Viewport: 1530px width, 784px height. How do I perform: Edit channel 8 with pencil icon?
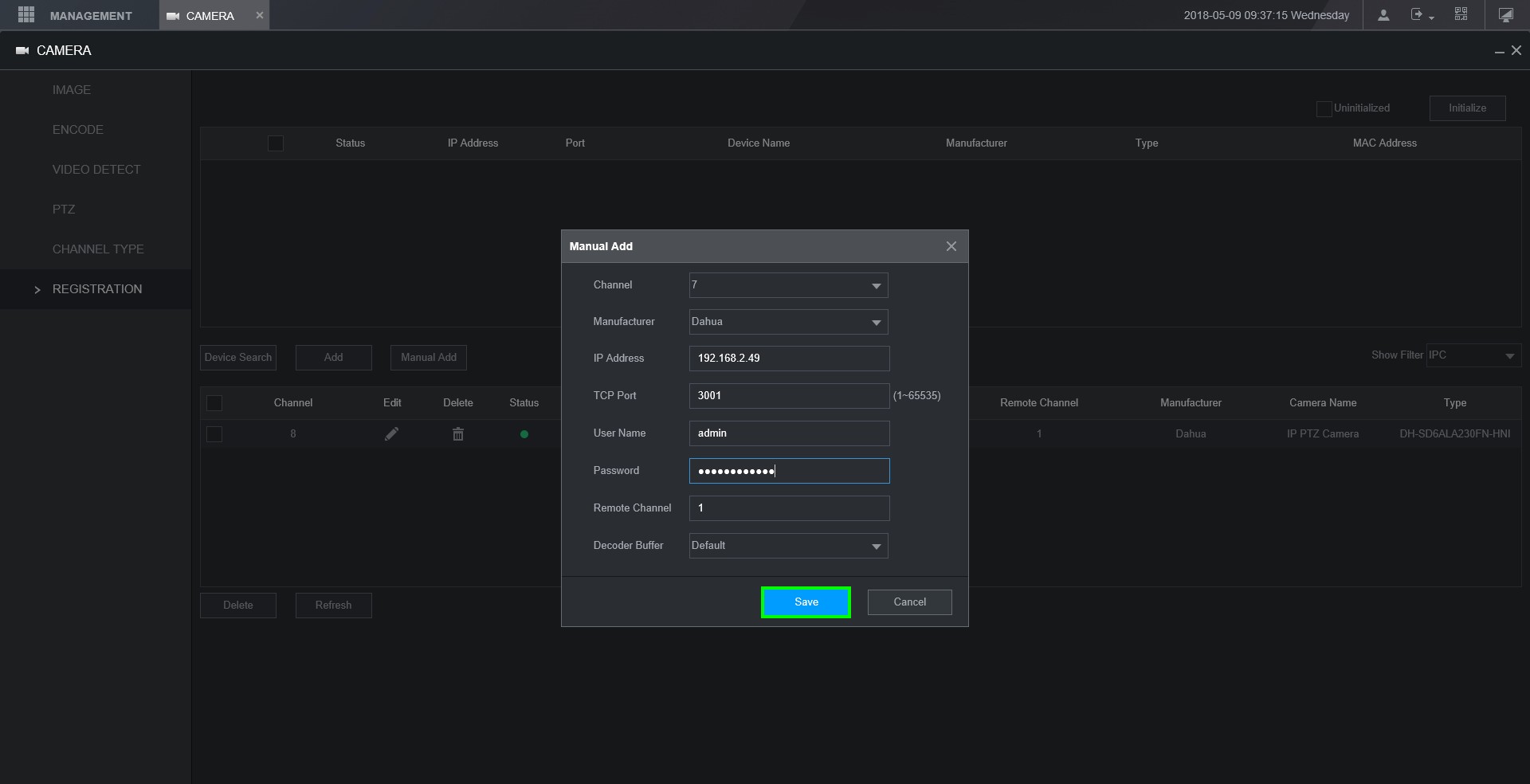[391, 434]
